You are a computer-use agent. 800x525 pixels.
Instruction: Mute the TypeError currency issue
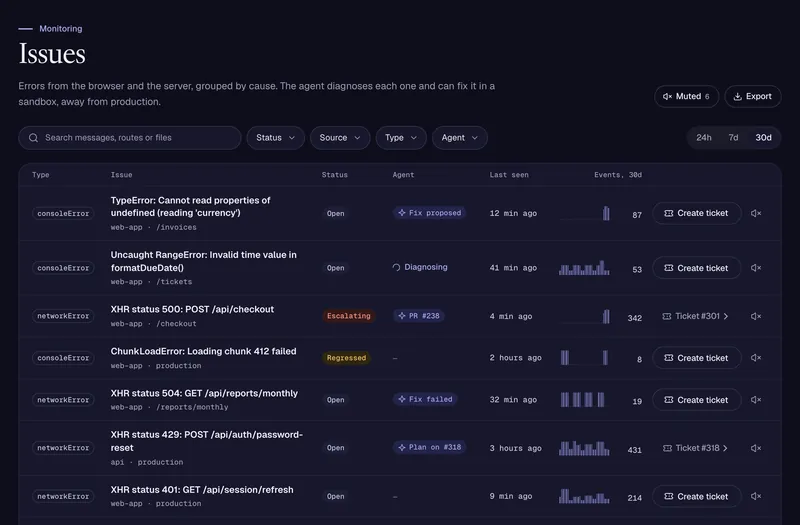click(x=756, y=213)
